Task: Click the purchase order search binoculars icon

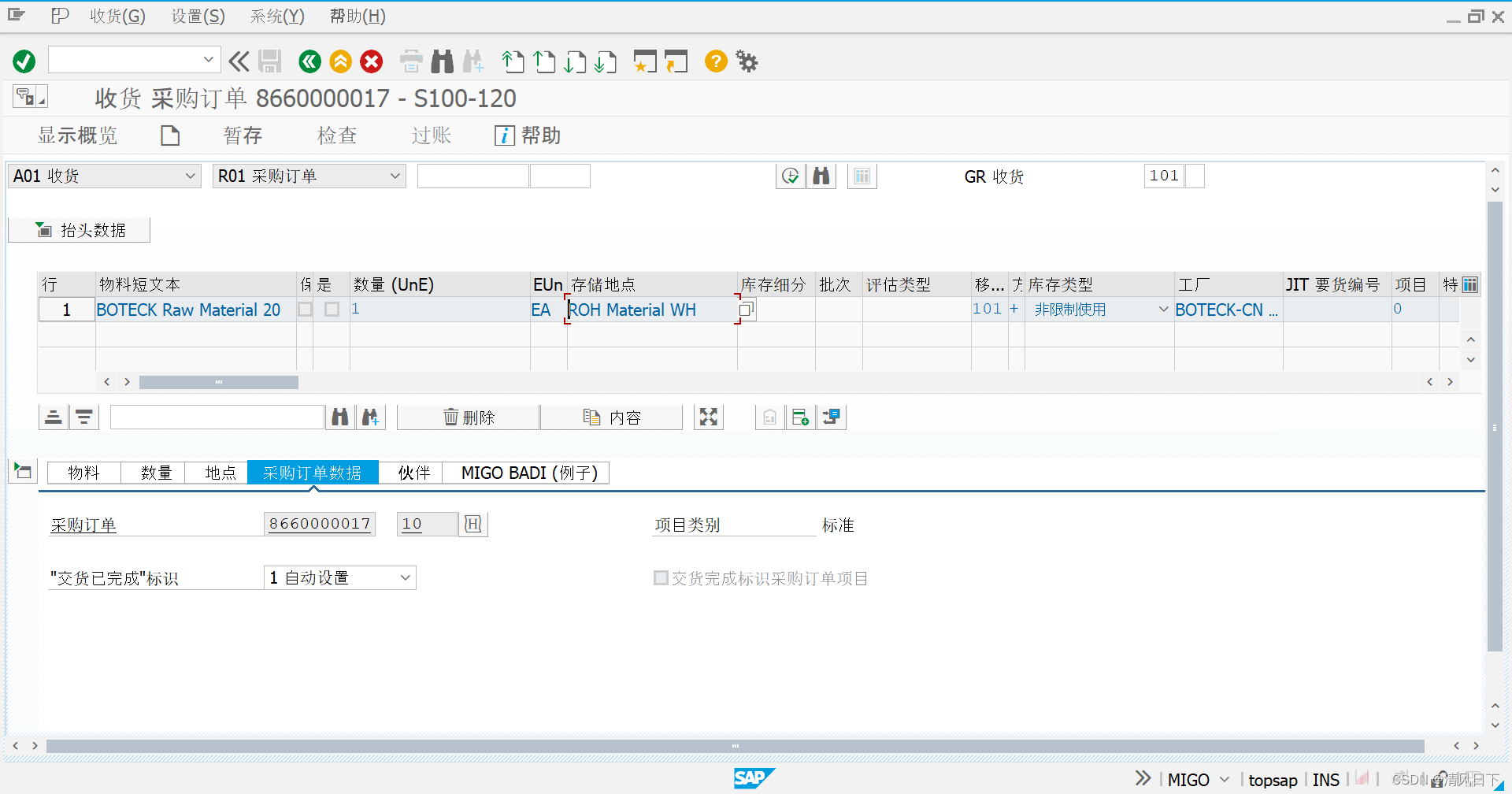Action: [x=821, y=176]
